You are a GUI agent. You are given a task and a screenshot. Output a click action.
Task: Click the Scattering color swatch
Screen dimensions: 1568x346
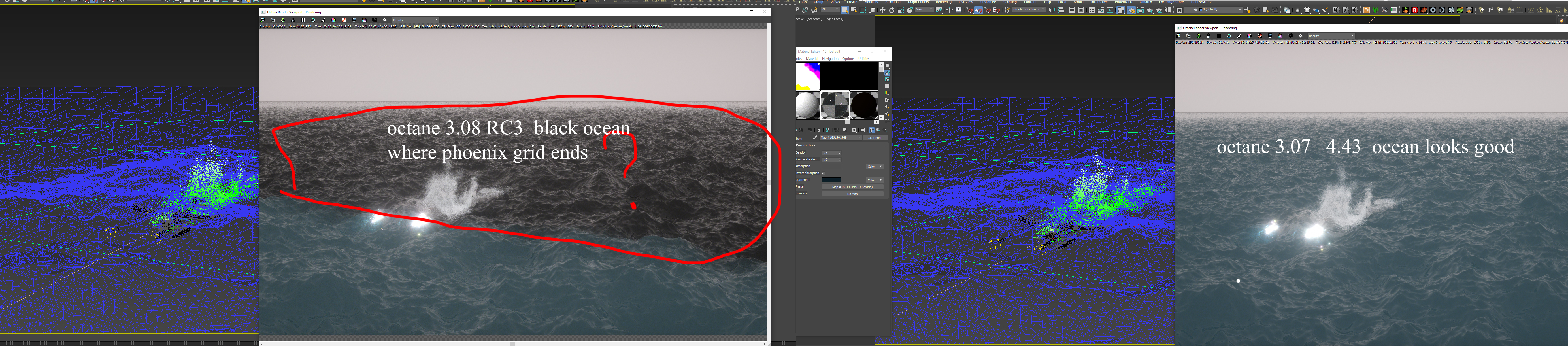point(831,180)
